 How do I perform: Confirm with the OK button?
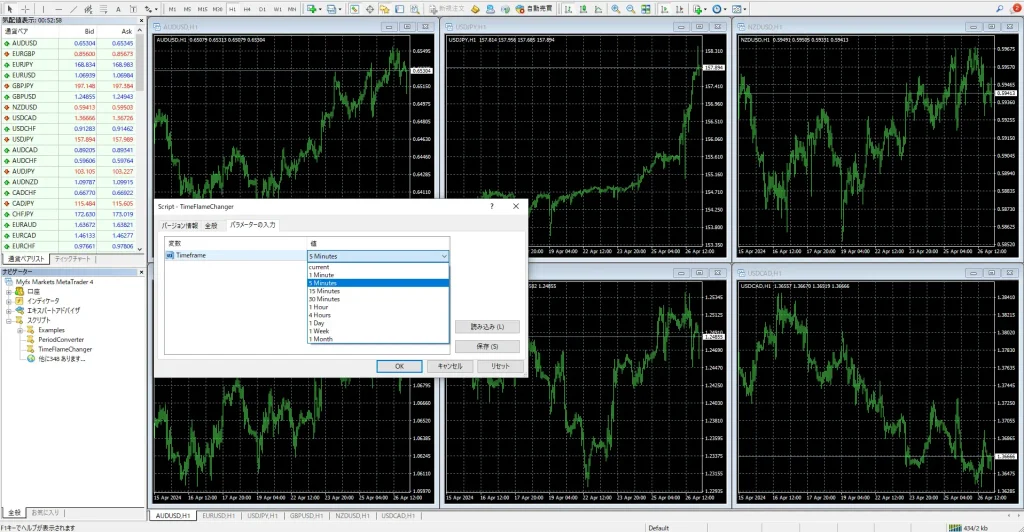click(x=399, y=366)
